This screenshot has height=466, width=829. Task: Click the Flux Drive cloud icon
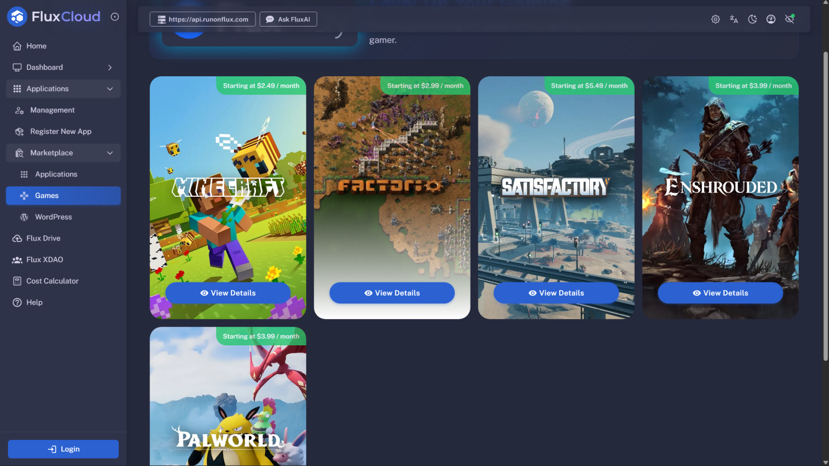pyautogui.click(x=17, y=239)
